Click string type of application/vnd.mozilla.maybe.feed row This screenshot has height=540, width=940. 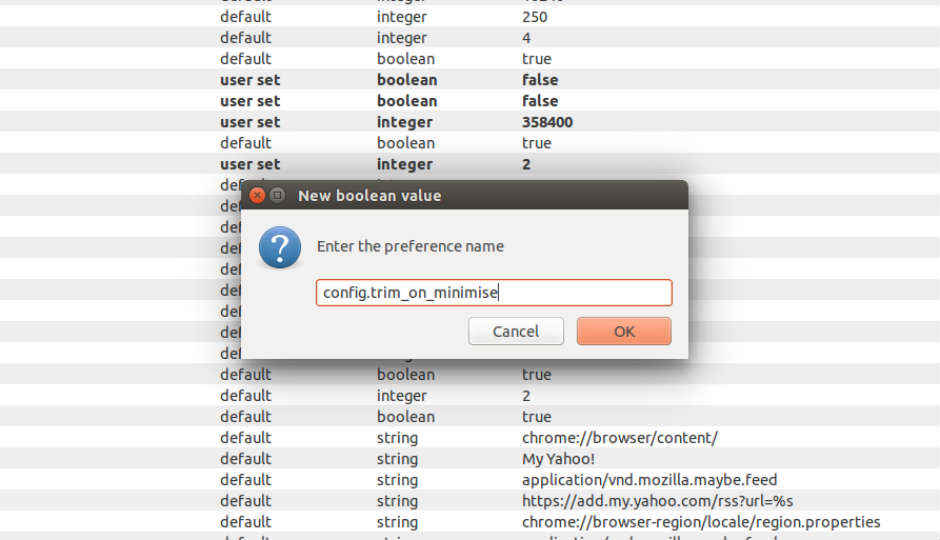coord(397,480)
